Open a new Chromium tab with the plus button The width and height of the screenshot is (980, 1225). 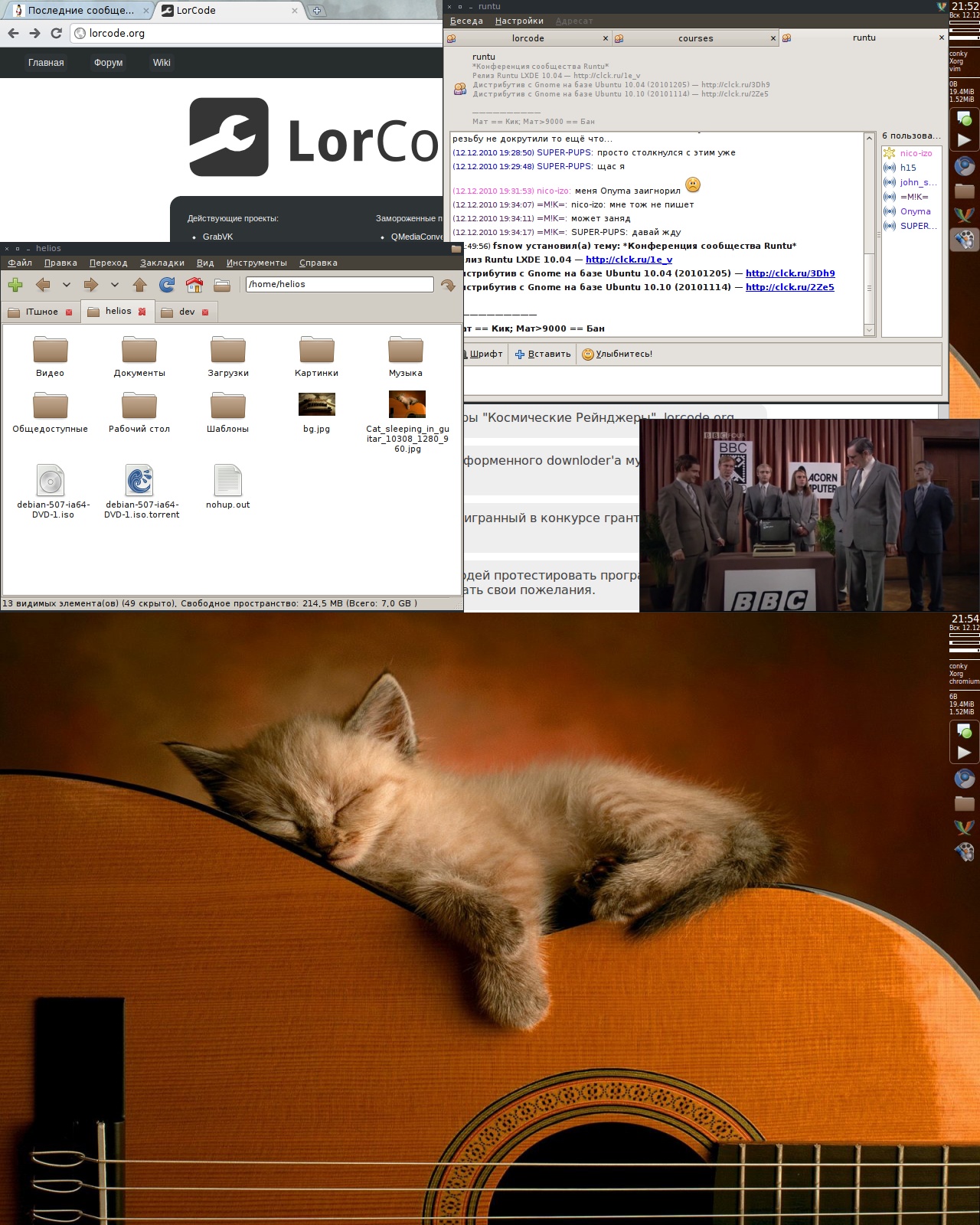tap(317, 11)
